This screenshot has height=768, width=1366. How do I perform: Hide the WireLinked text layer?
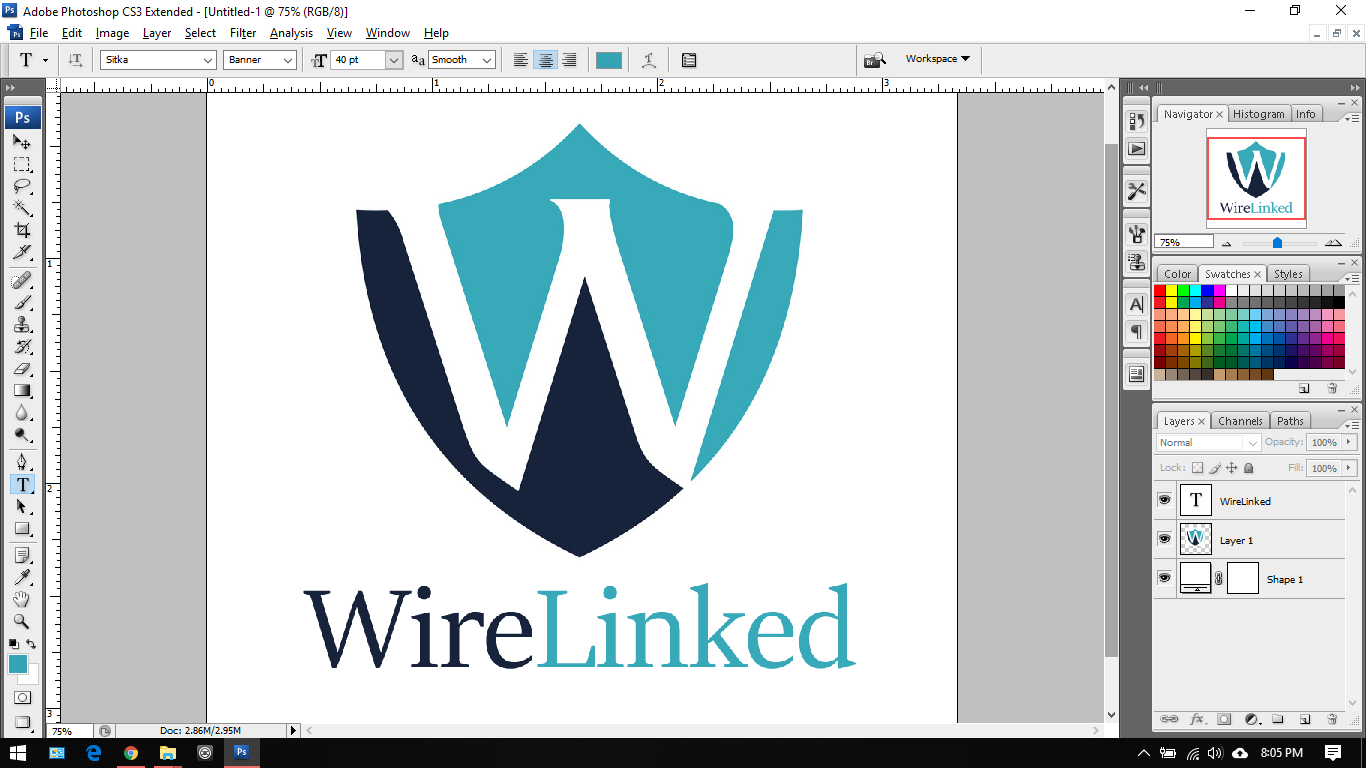(x=1164, y=500)
